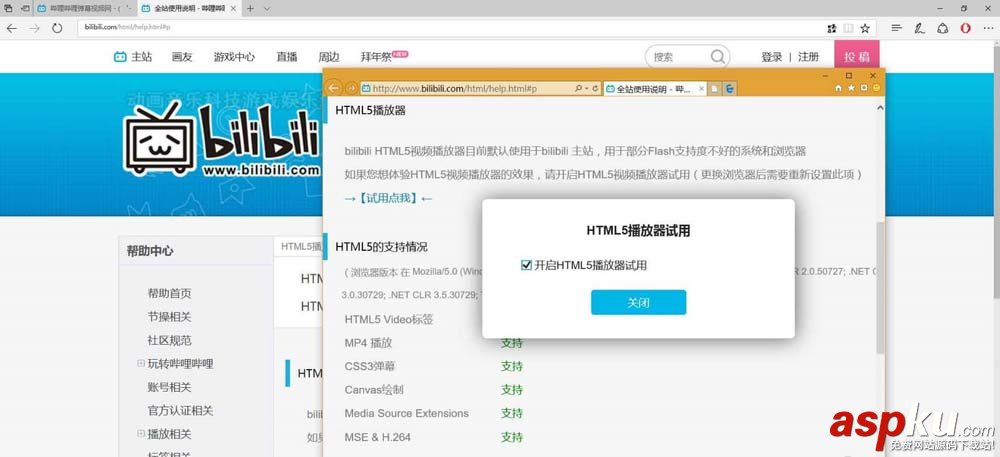Viewport: 1000px width, 457px height.
Task: Click Edge page vertical scrollbar thumb
Action: [996, 170]
